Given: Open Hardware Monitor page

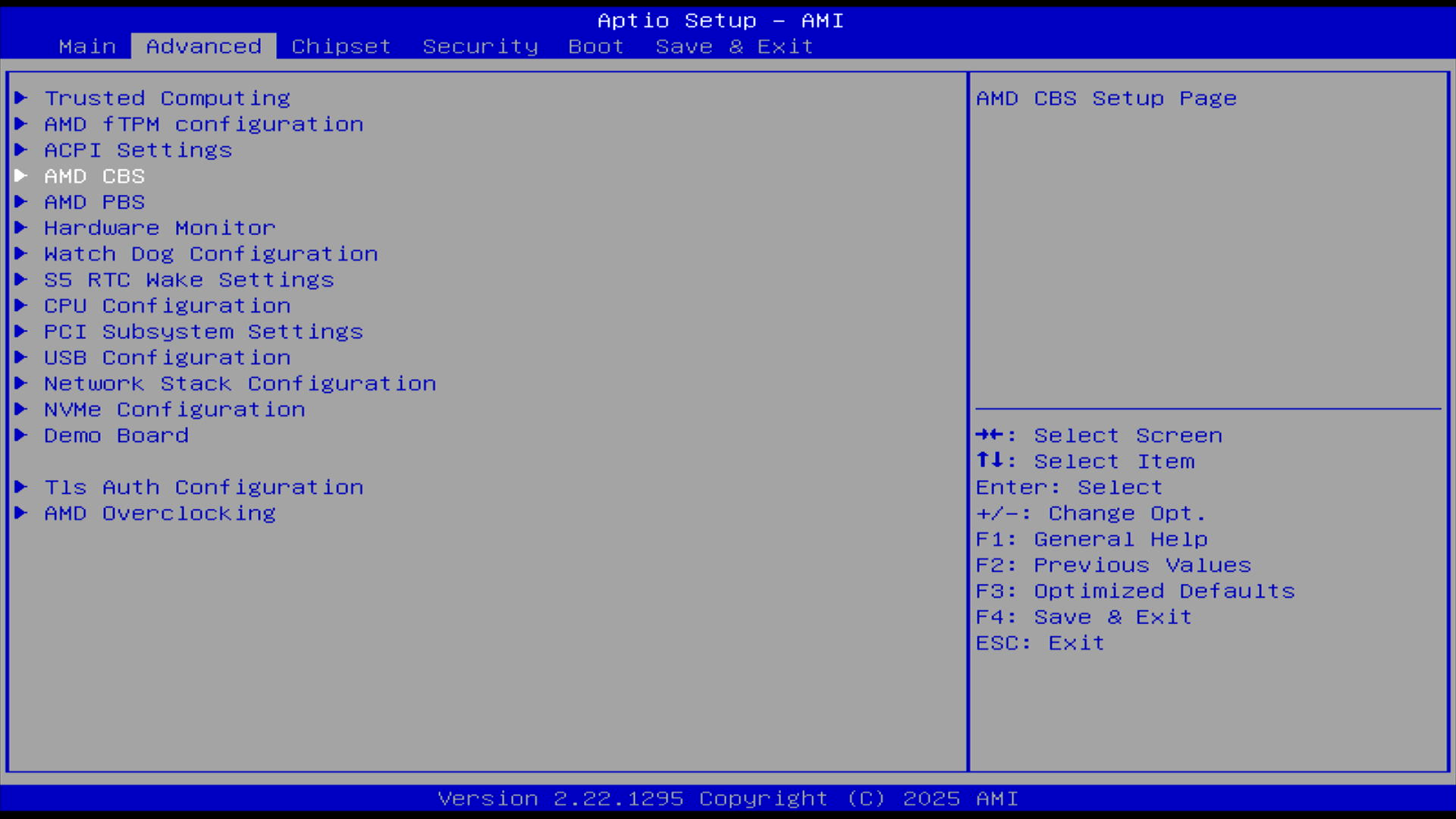Looking at the screenshot, I should 159,228.
